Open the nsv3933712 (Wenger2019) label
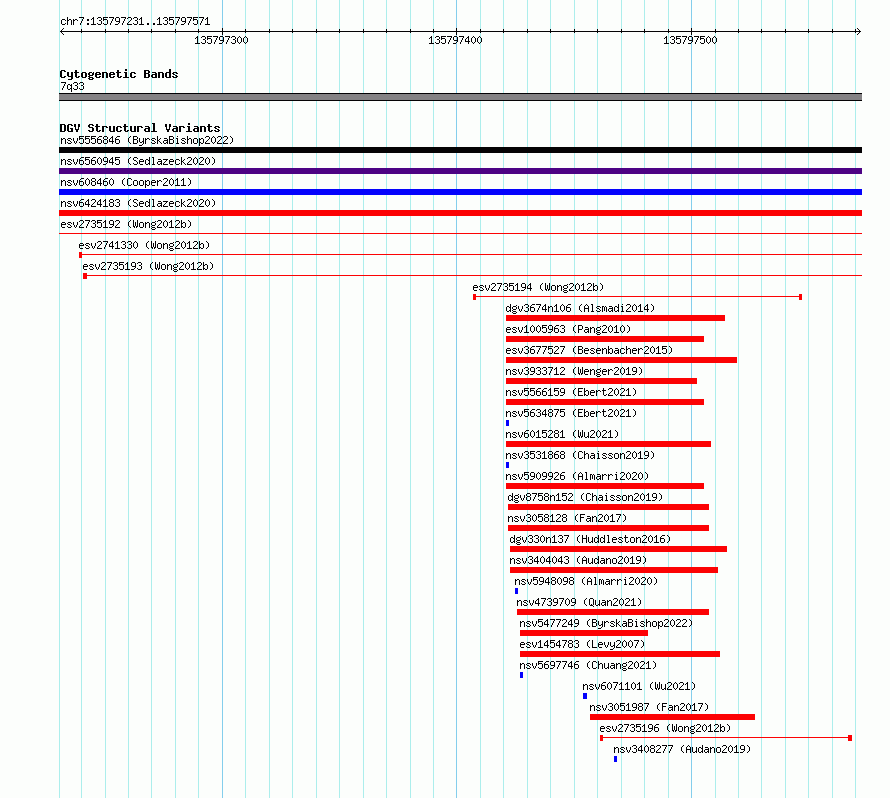This screenshot has width=890, height=798. tap(574, 371)
